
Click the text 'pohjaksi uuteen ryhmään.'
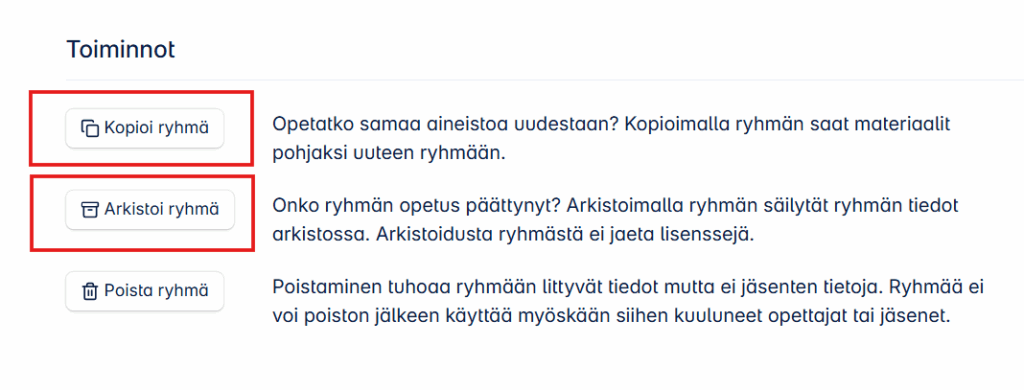click(x=389, y=157)
